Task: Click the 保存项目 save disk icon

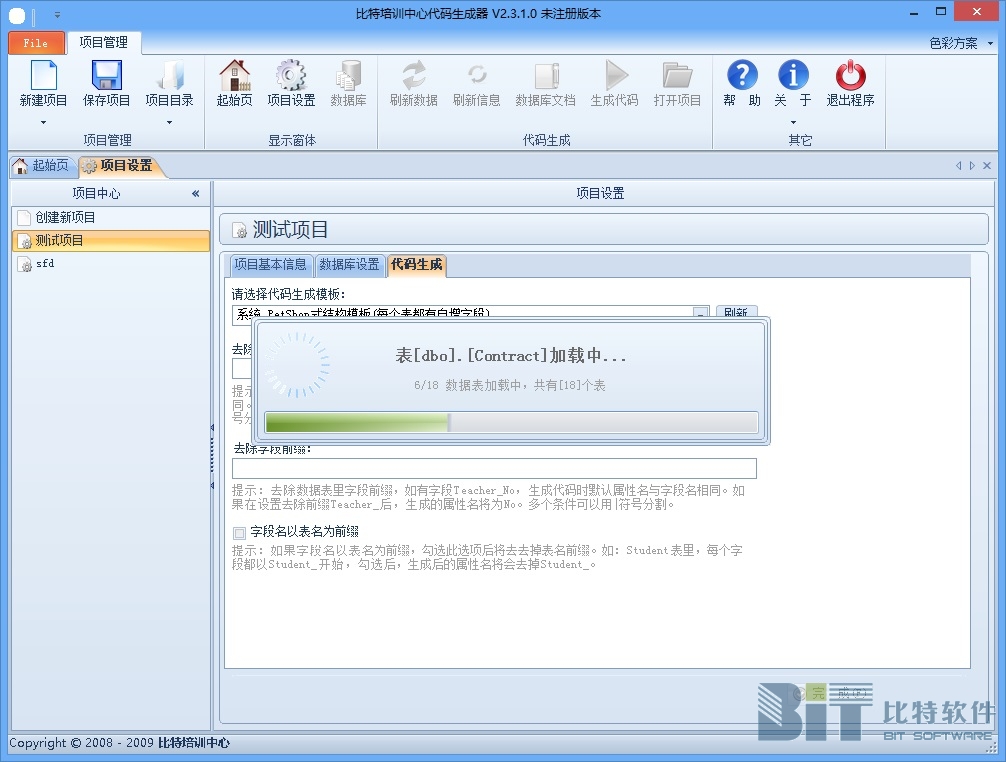Action: 106,76
